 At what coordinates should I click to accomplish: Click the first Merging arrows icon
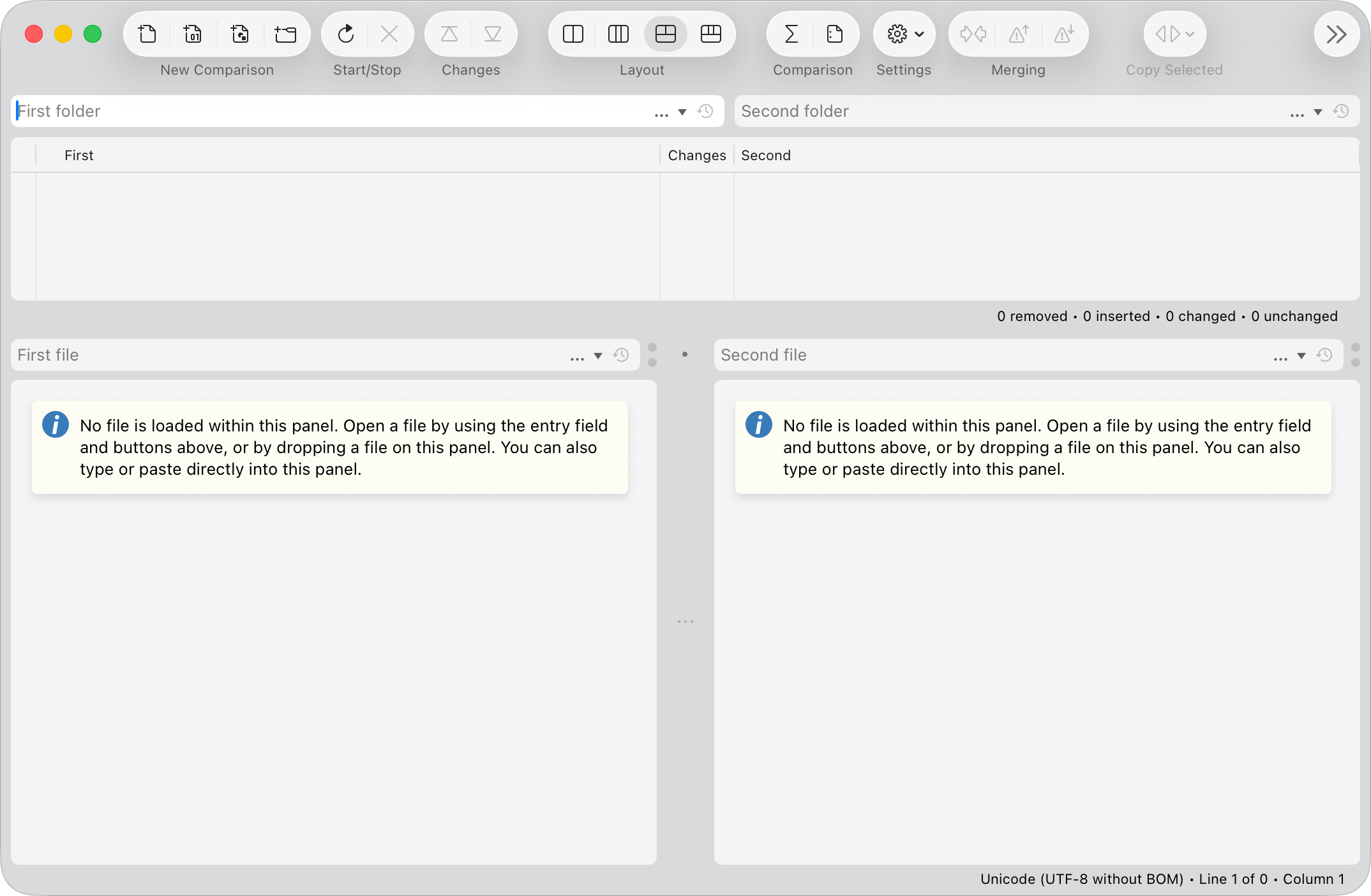973,34
